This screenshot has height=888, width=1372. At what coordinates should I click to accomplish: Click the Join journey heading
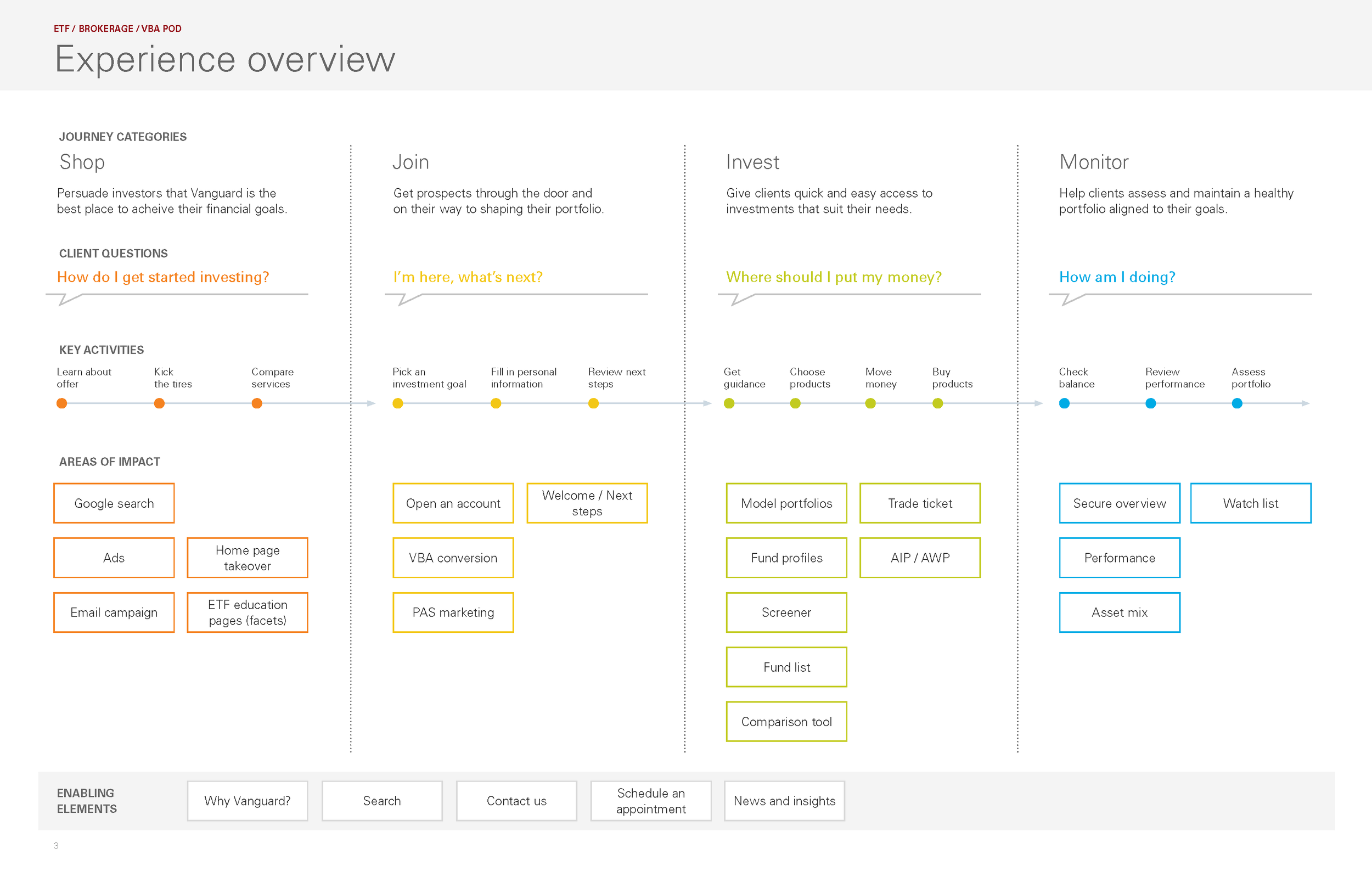click(x=411, y=162)
